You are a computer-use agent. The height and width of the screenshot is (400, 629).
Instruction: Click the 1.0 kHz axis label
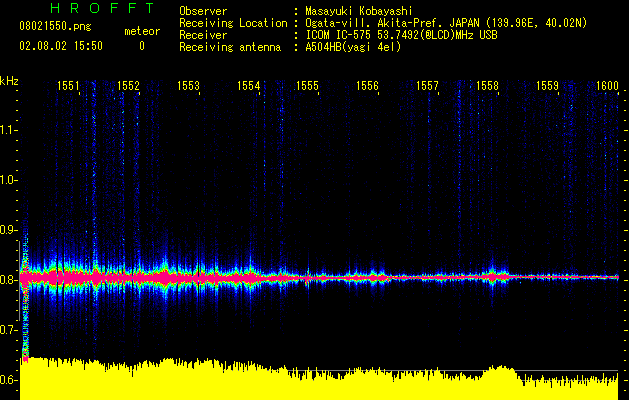click(x=8, y=180)
